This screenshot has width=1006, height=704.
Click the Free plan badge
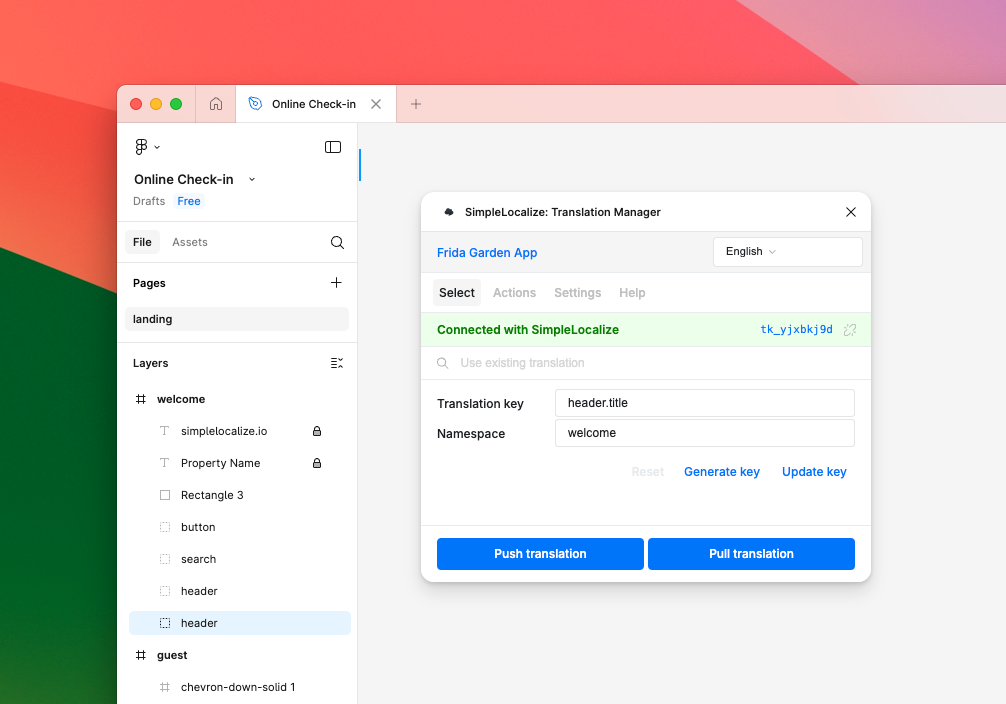click(189, 201)
